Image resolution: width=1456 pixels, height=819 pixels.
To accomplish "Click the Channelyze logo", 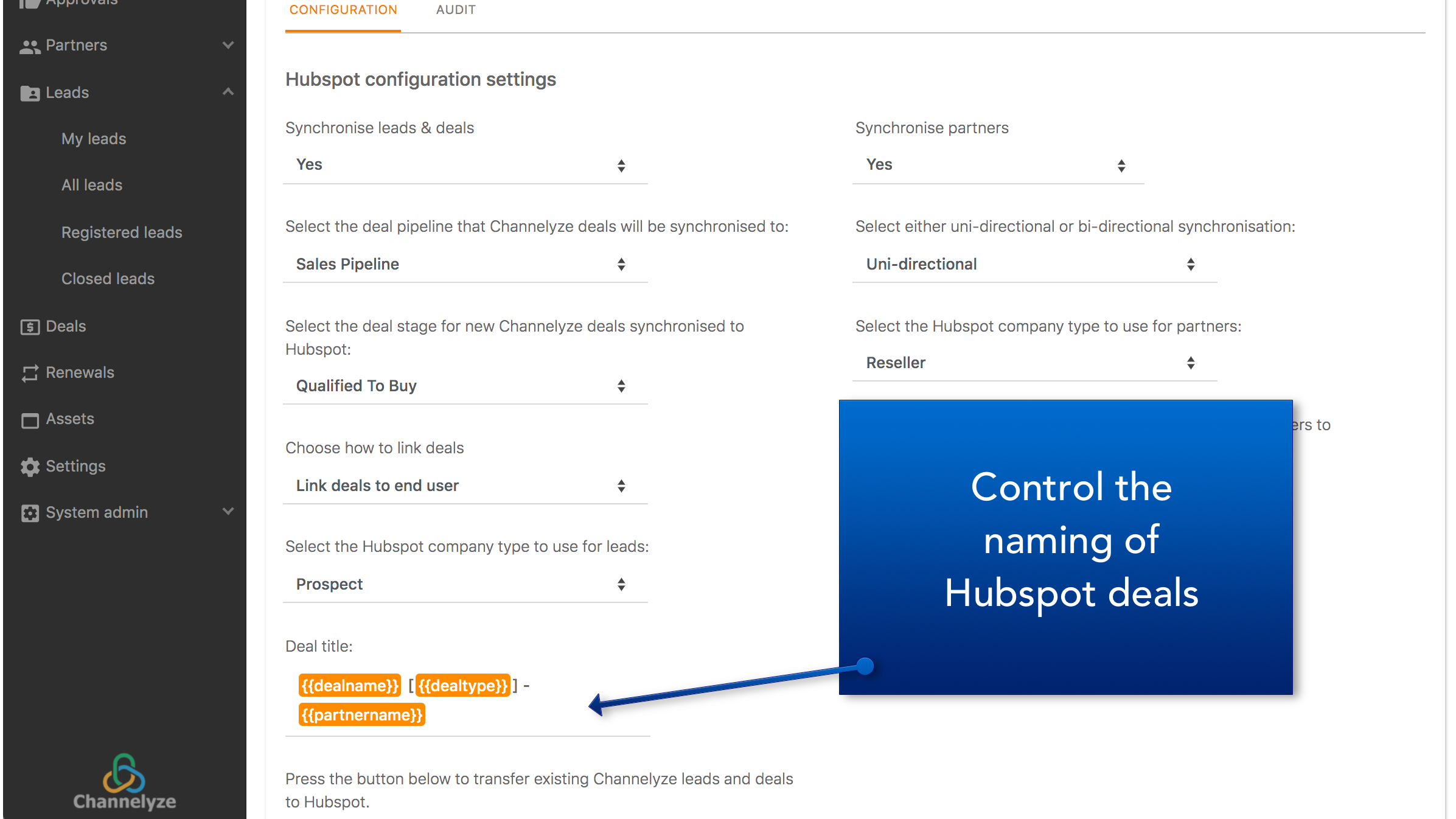I will pyautogui.click(x=124, y=781).
